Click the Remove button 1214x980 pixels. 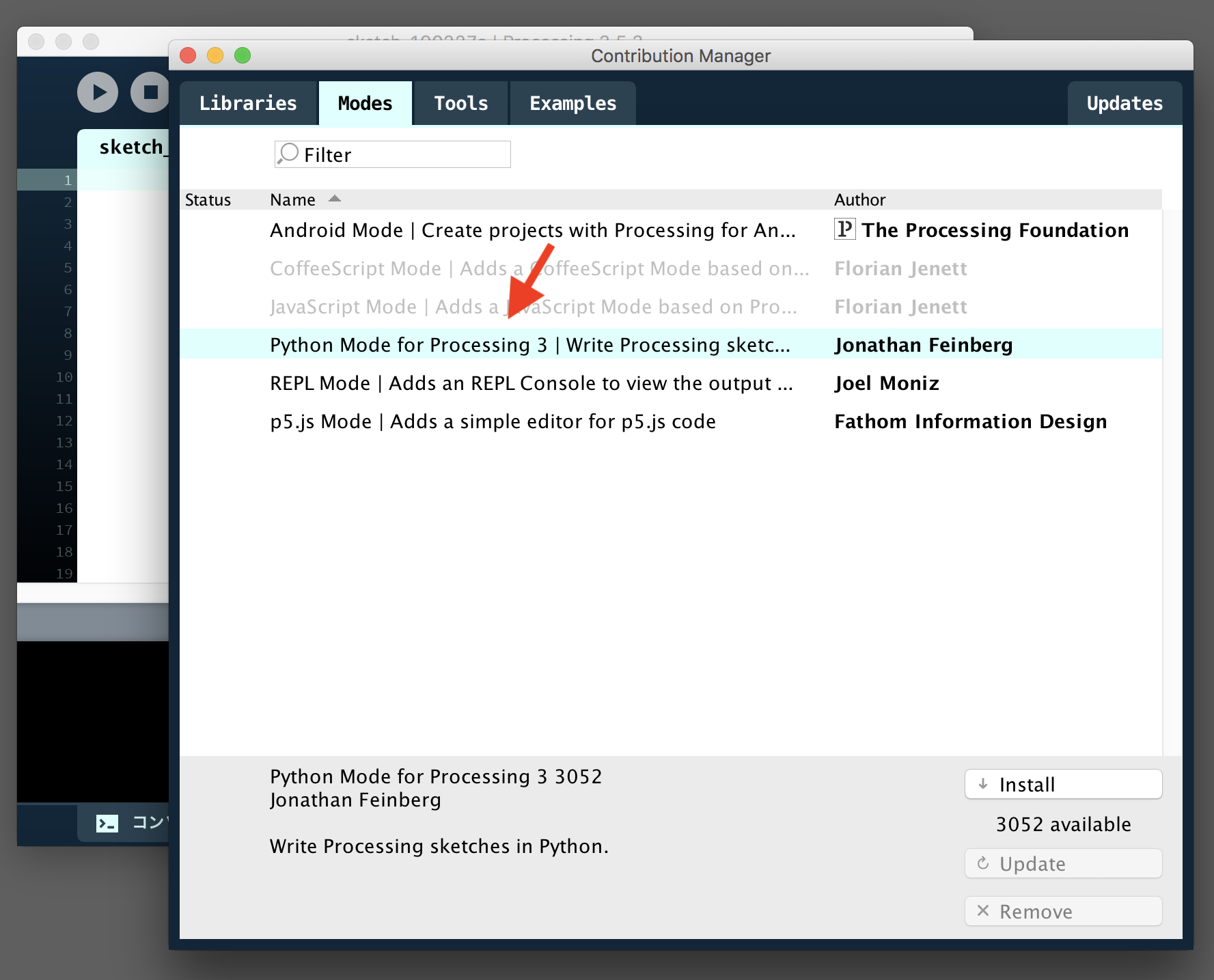click(1063, 911)
